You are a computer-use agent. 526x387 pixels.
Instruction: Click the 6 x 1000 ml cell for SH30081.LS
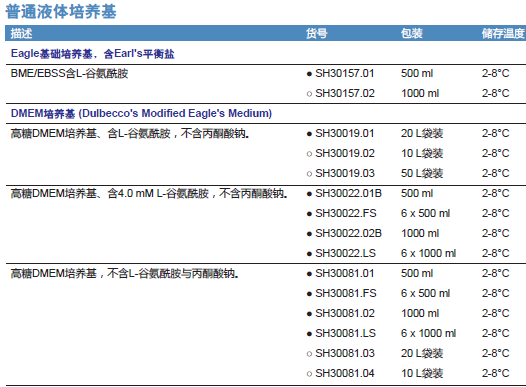click(x=428, y=333)
